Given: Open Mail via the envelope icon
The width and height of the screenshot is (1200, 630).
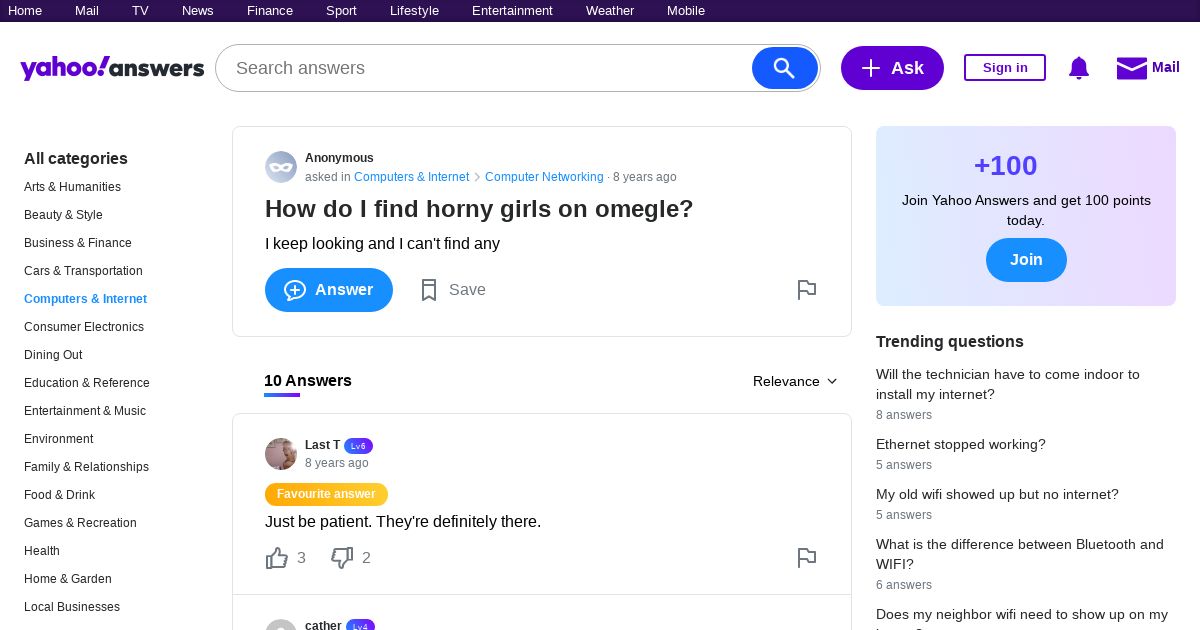Looking at the screenshot, I should (x=1131, y=68).
